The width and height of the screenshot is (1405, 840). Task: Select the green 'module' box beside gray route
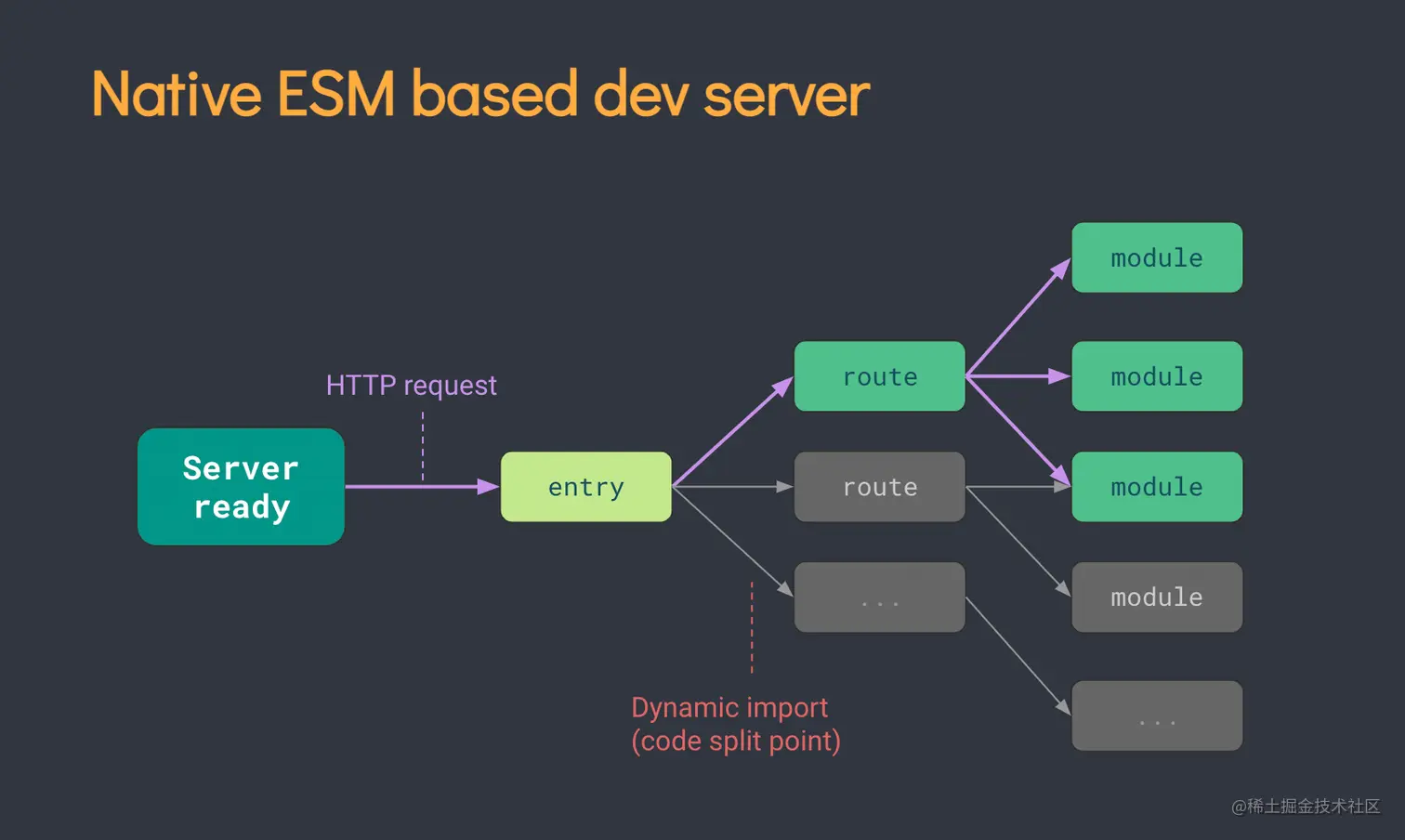tap(1157, 487)
